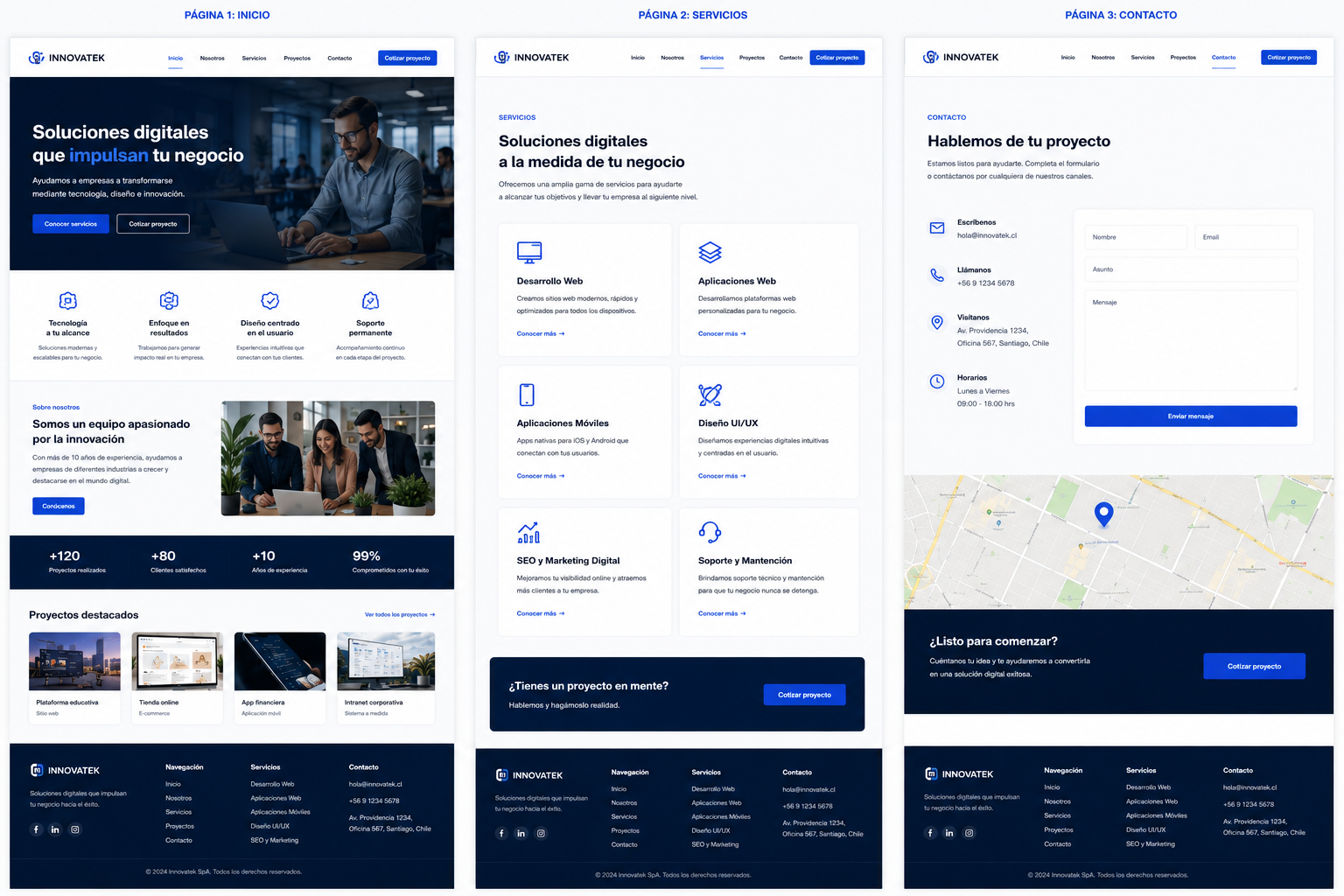Click the Nombre input field
The image size is (1344, 896).
tap(1136, 237)
